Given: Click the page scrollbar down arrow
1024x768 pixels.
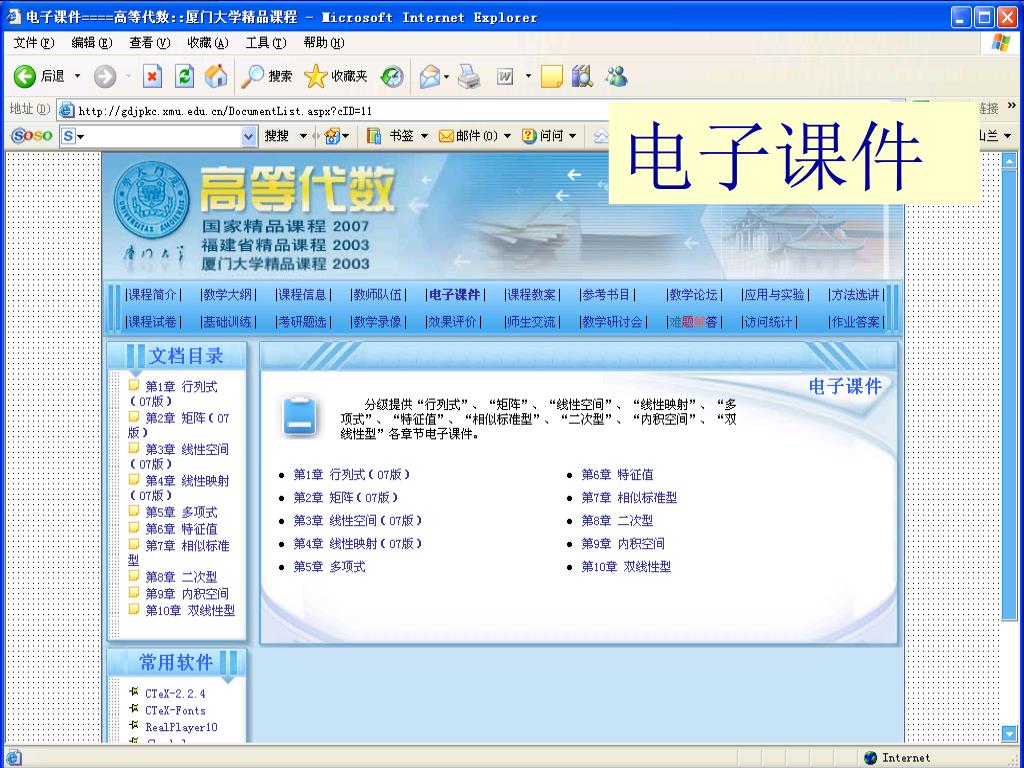Looking at the screenshot, I should (x=1009, y=733).
